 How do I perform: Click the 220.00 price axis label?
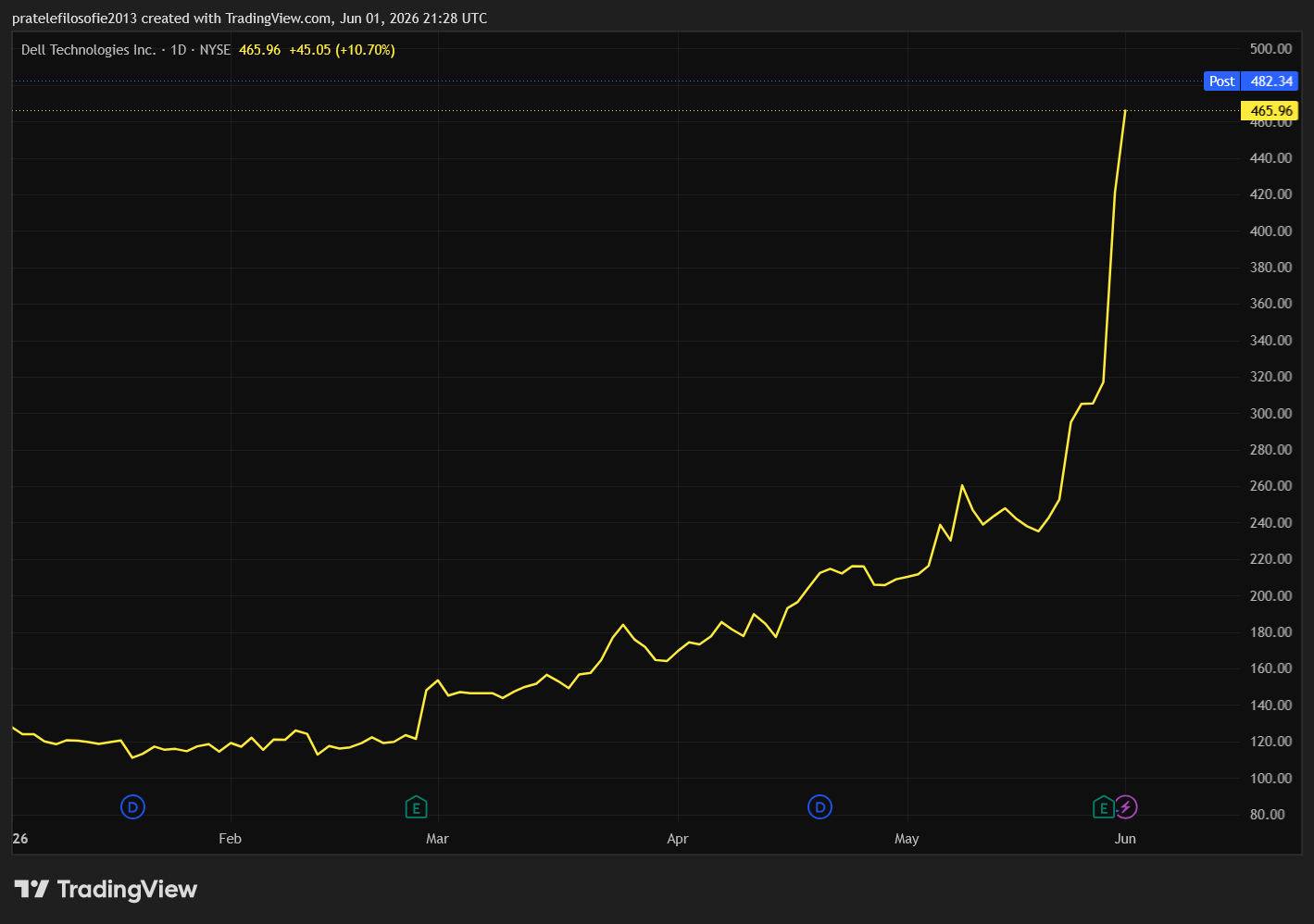[1270, 559]
